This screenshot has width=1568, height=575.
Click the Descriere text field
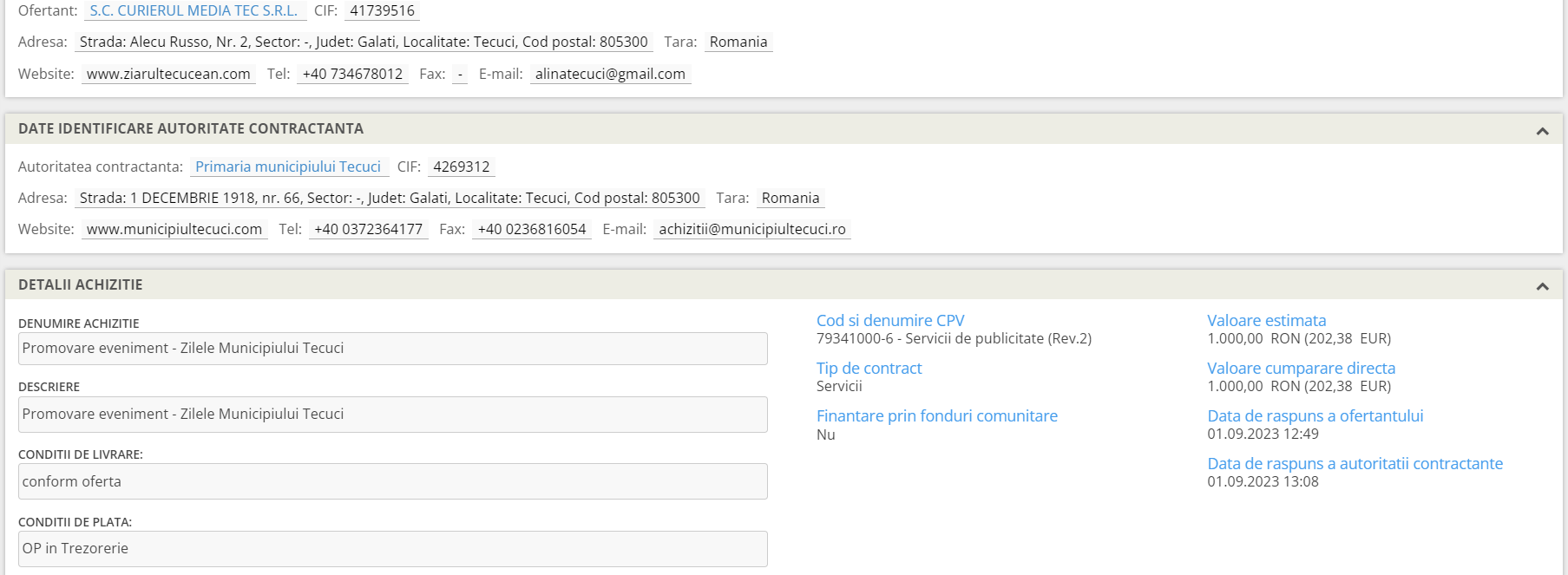[x=392, y=415]
